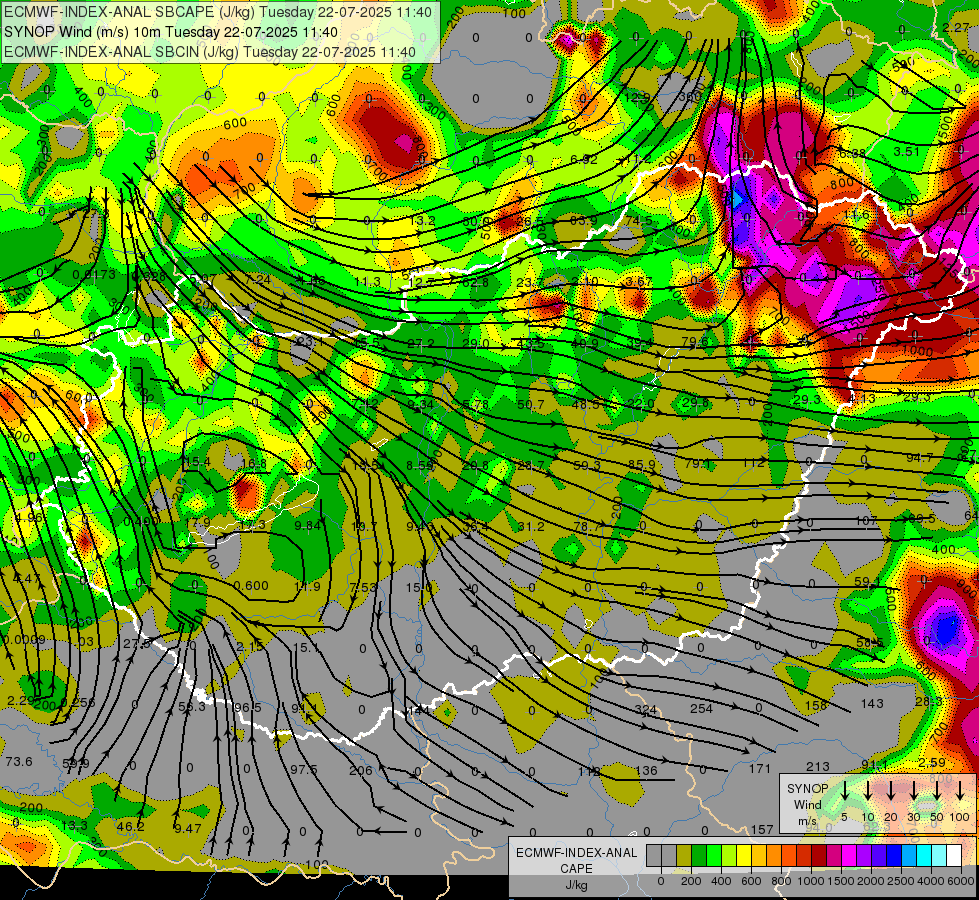Click the CIN value 107
The height and width of the screenshot is (900, 979).
pos(867,520)
